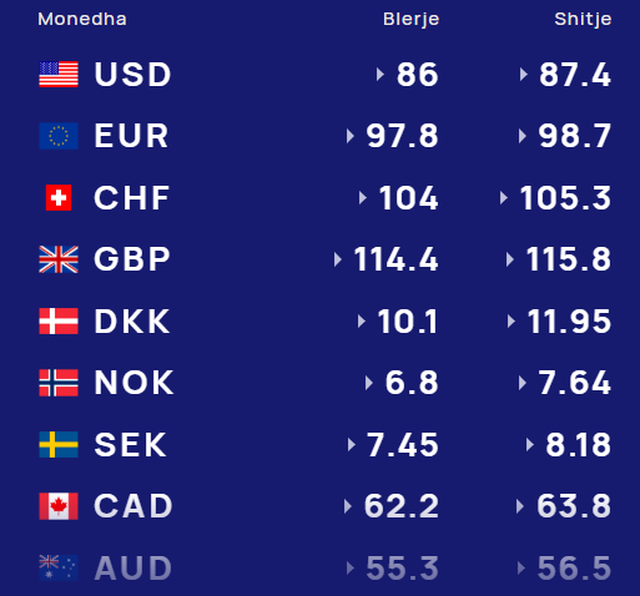Image resolution: width=640 pixels, height=596 pixels.
Task: Select the Canadian flag icon
Action: click(x=58, y=506)
